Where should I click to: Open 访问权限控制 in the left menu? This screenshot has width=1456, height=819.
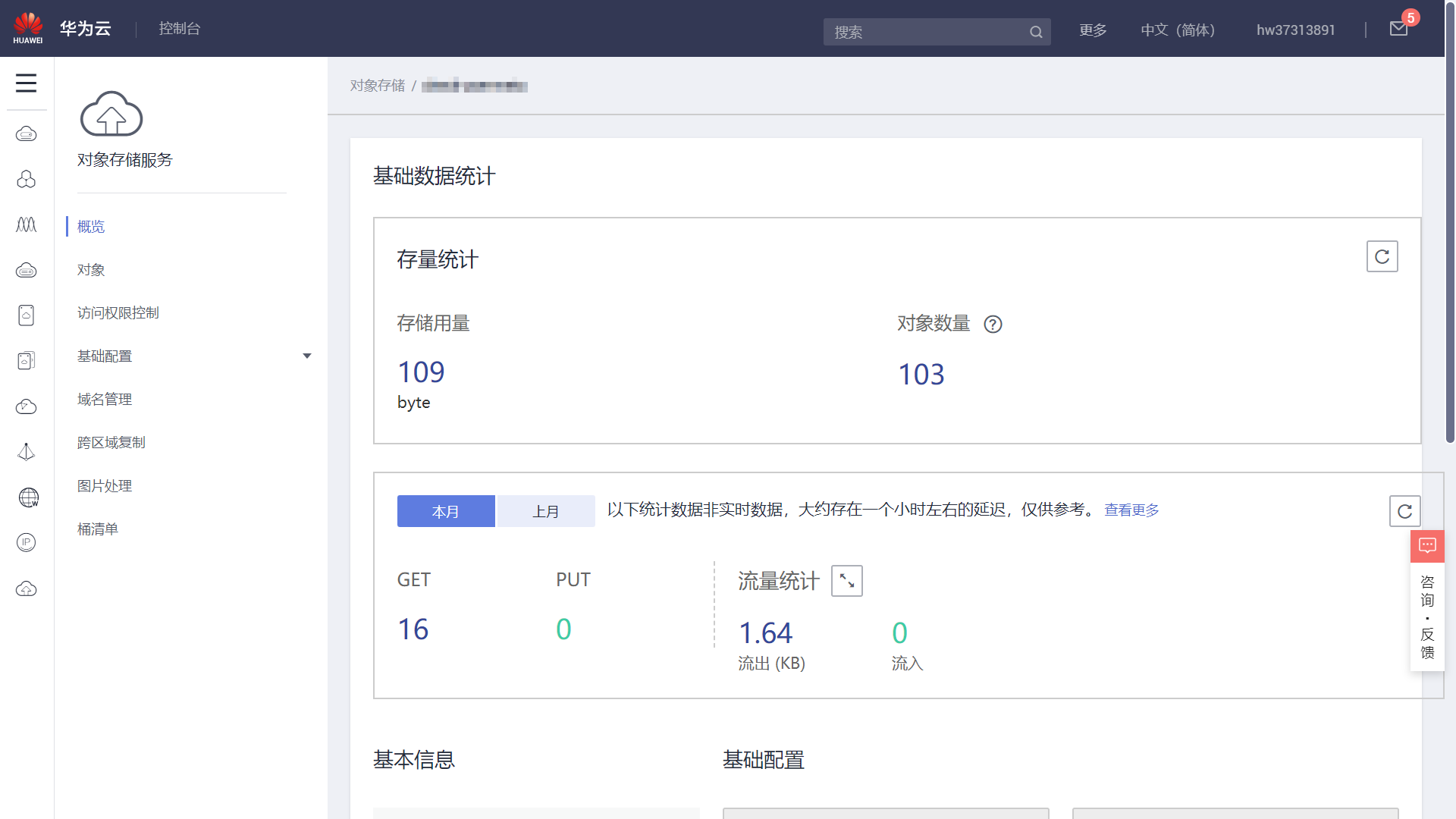(118, 313)
